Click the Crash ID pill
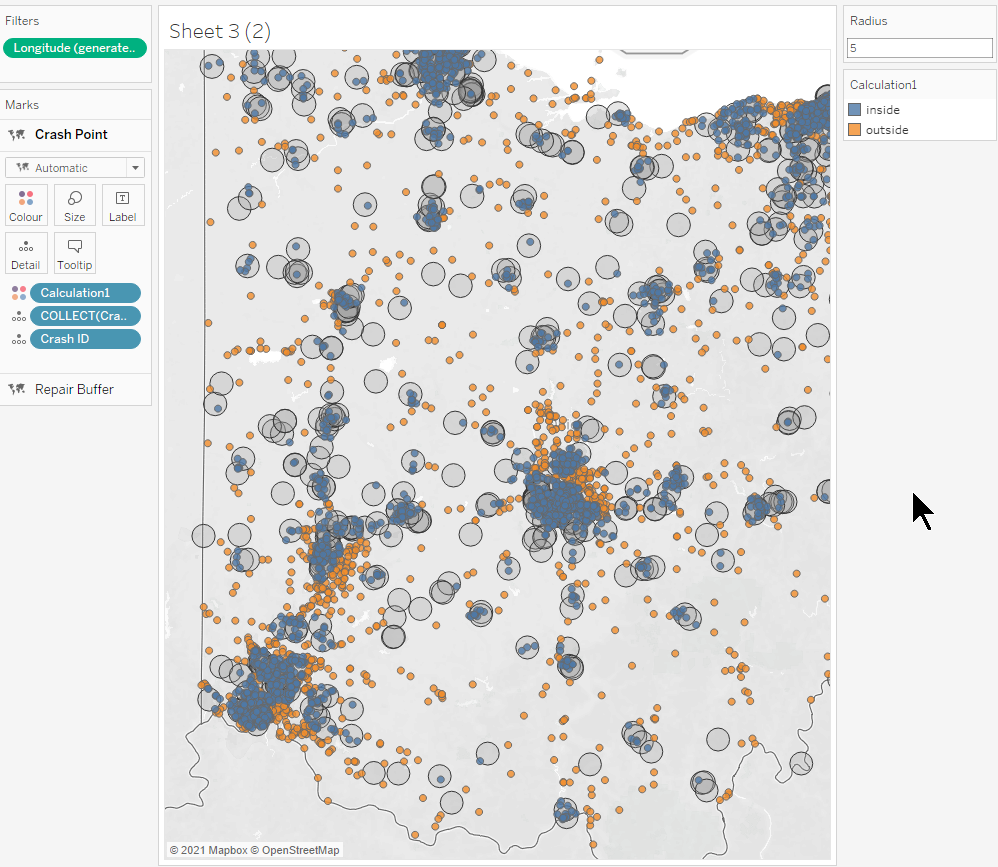998x867 pixels. point(85,339)
